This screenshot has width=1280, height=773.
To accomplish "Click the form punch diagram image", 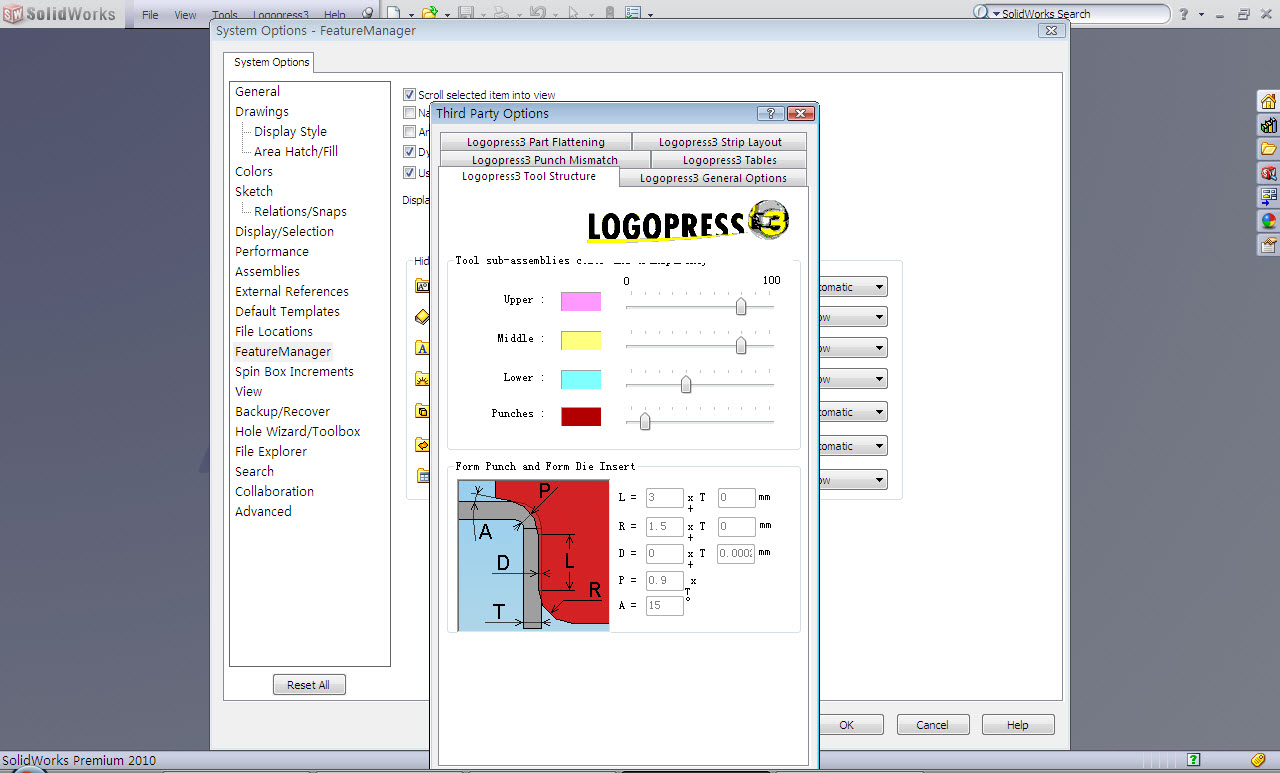I will [533, 555].
